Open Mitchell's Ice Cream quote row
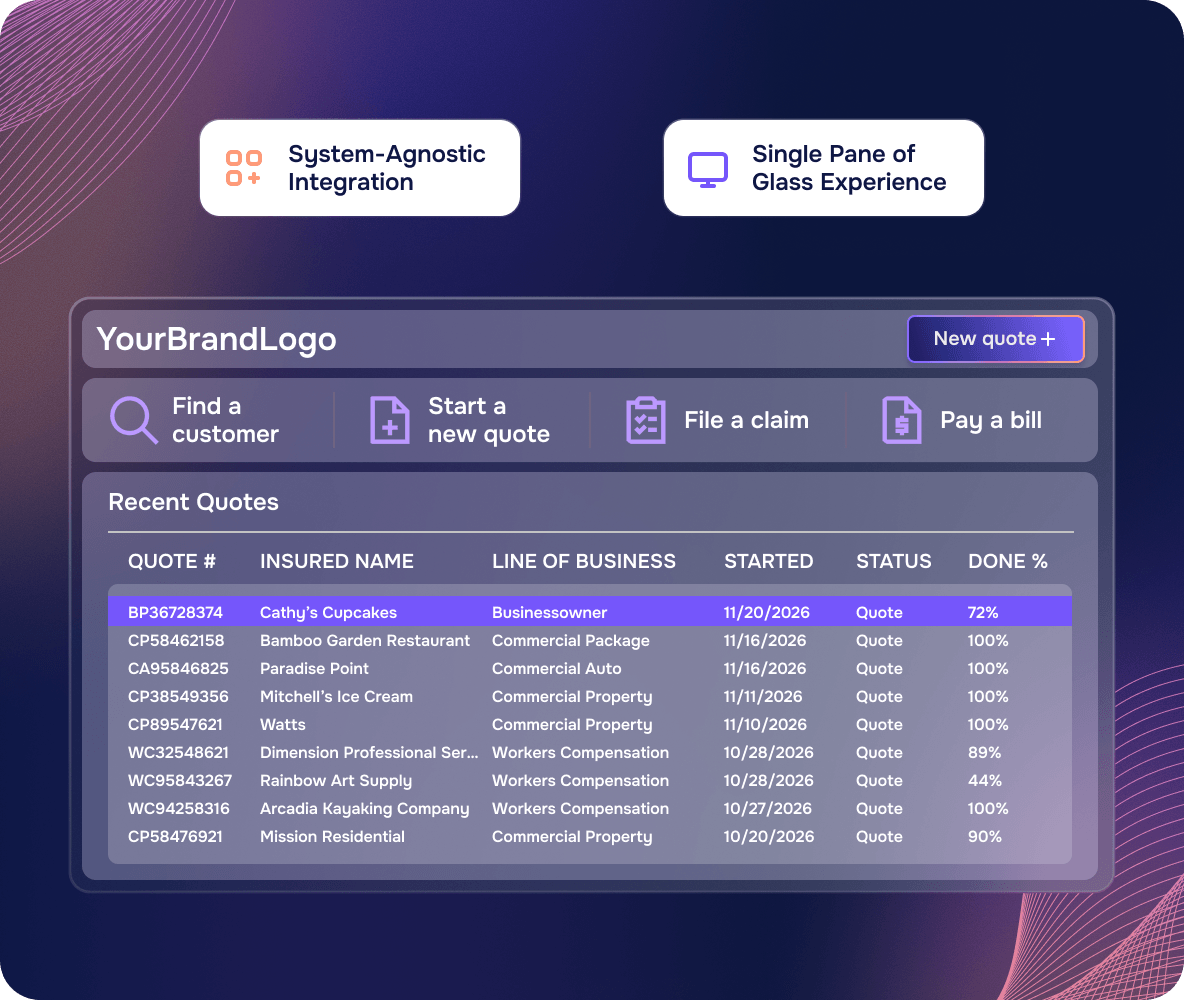The height and width of the screenshot is (1000, 1184). click(x=590, y=696)
